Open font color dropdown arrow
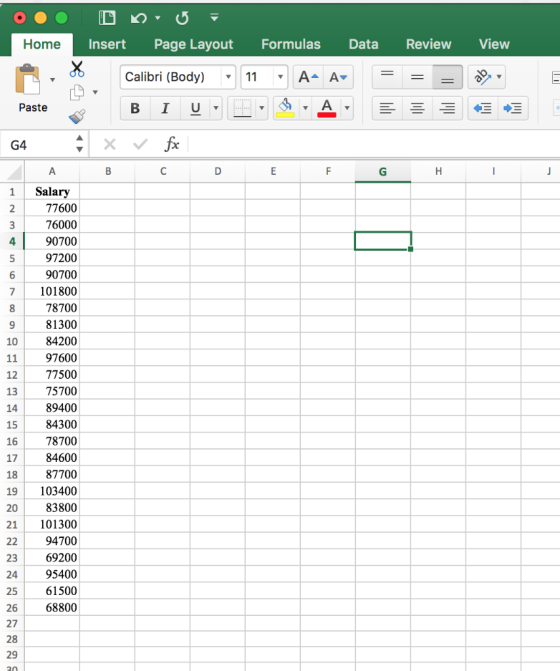Viewport: 560px width, 671px height. [347, 108]
